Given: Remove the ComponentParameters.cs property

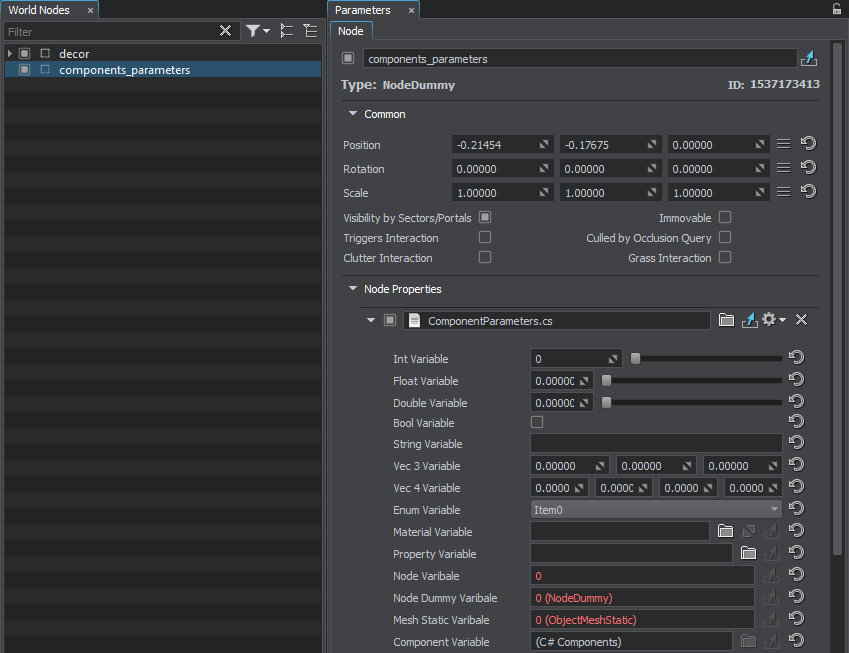Looking at the screenshot, I should pyautogui.click(x=801, y=320).
